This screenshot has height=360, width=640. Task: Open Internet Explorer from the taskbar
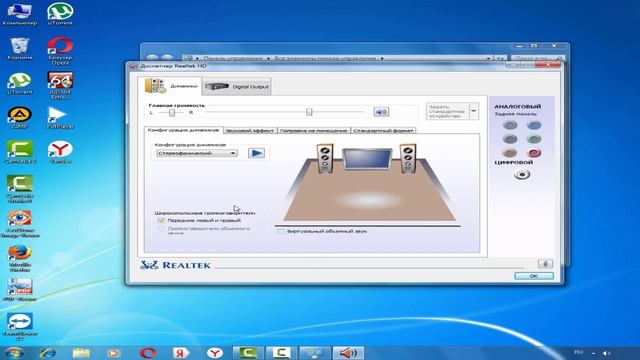48,353
